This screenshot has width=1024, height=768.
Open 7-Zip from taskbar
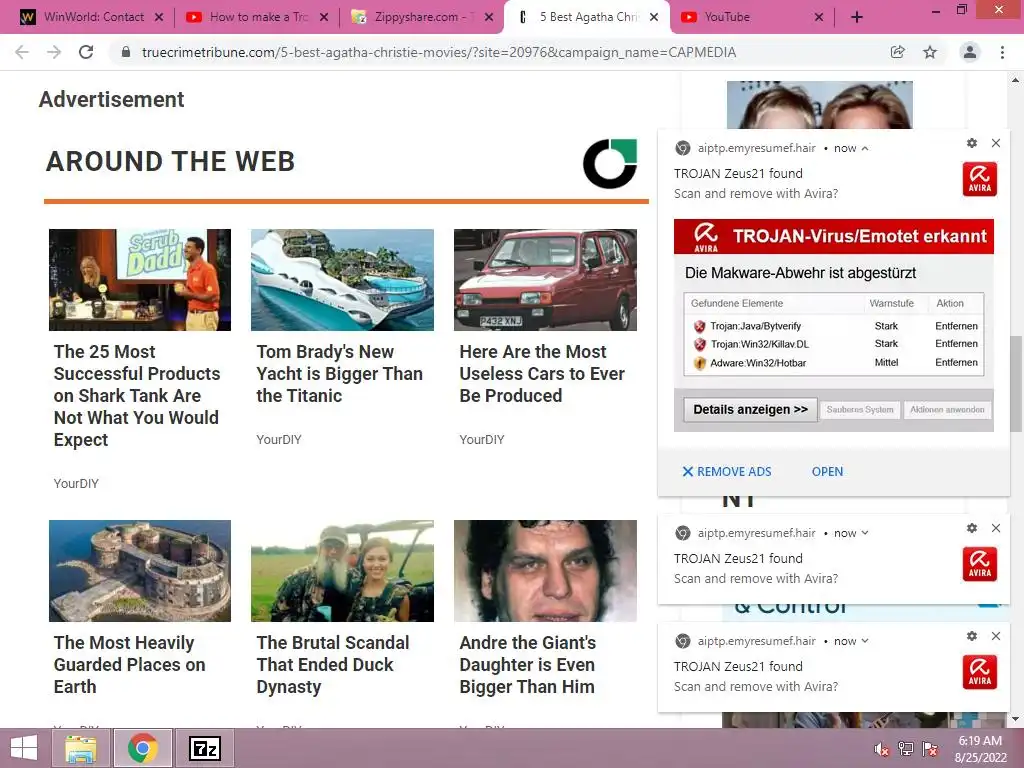tap(205, 748)
